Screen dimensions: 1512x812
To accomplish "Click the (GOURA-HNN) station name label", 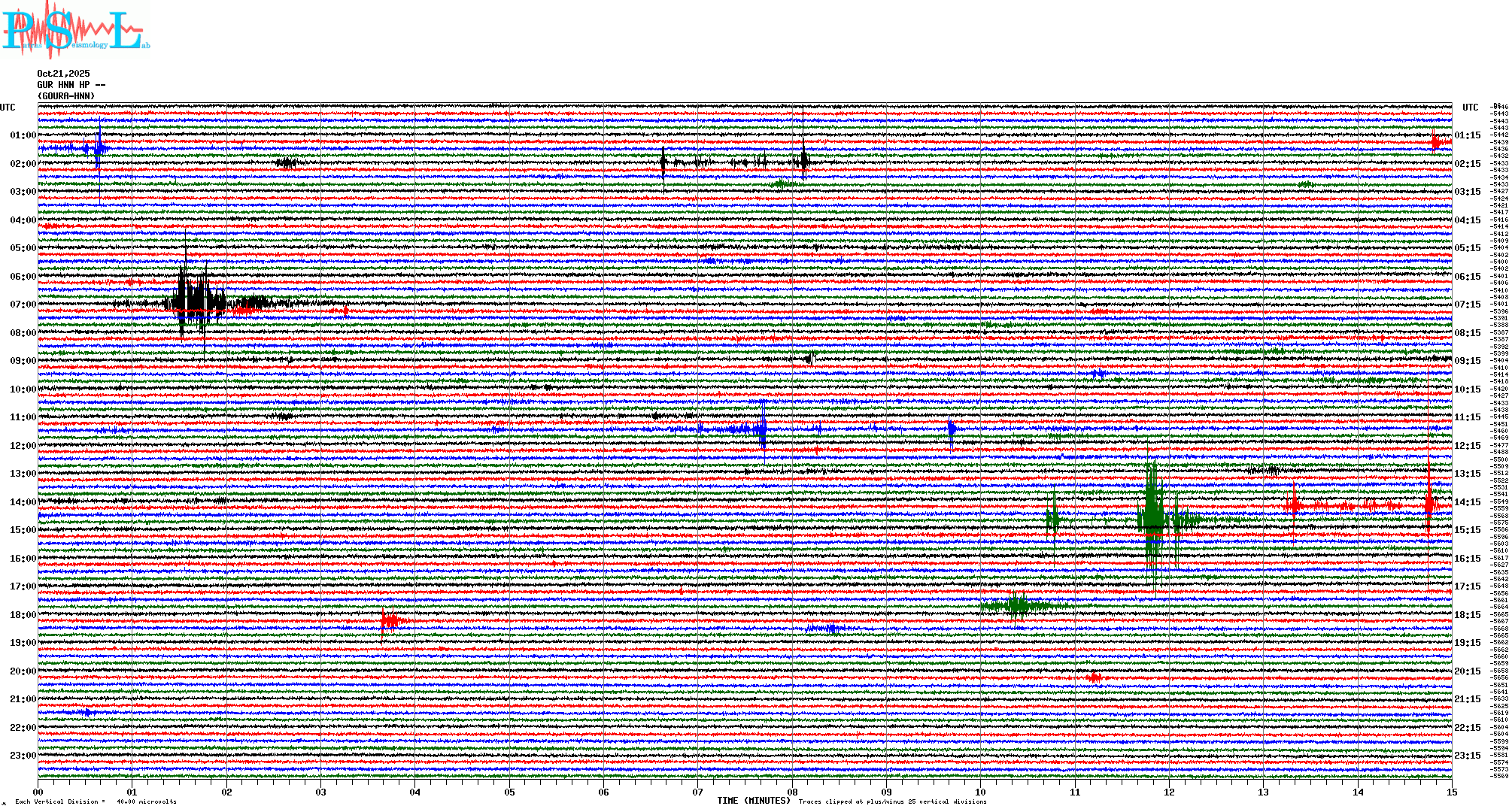I will 66,96.
